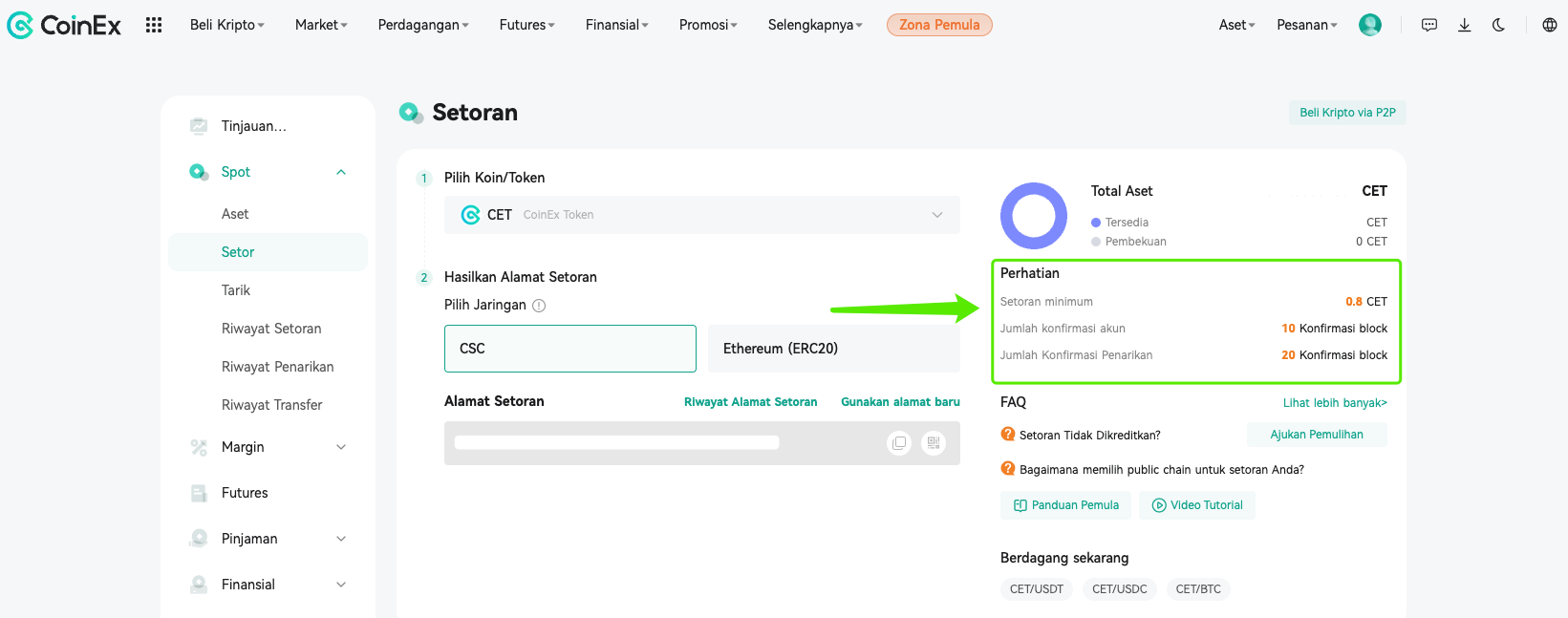This screenshot has height=618, width=1568.
Task: Click question icon beside public chain FAQ
Action: coord(1007,469)
